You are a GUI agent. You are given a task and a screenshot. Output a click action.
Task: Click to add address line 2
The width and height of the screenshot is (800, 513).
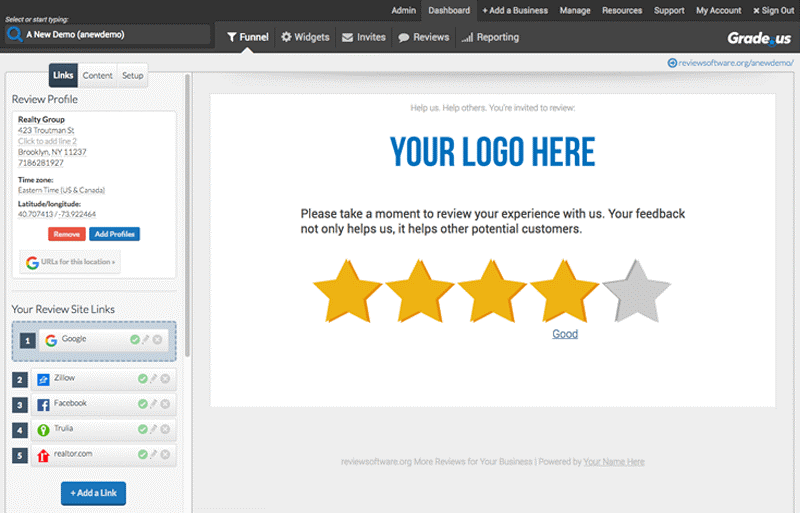47,141
